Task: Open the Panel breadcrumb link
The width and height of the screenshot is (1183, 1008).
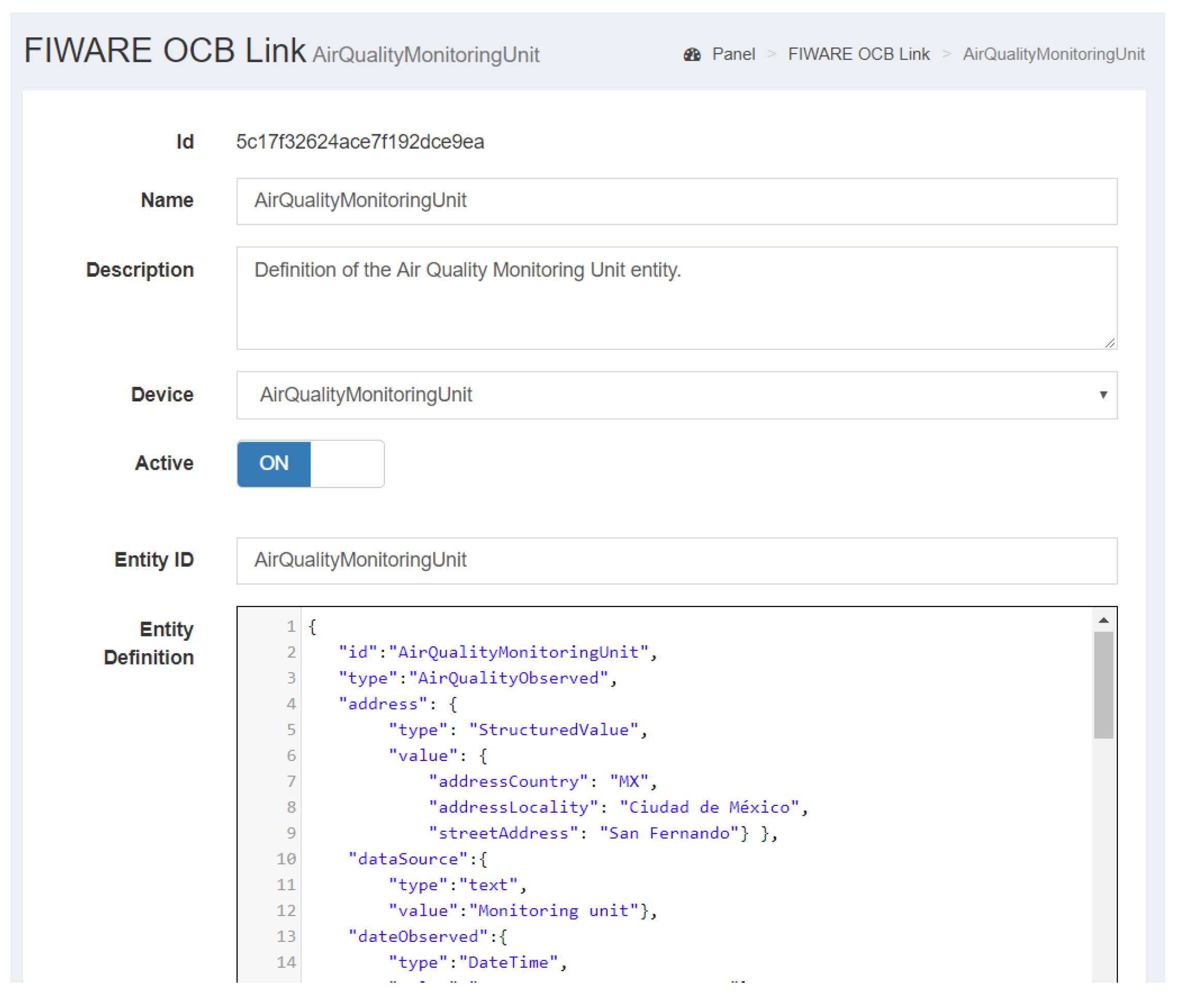Action: 733,54
